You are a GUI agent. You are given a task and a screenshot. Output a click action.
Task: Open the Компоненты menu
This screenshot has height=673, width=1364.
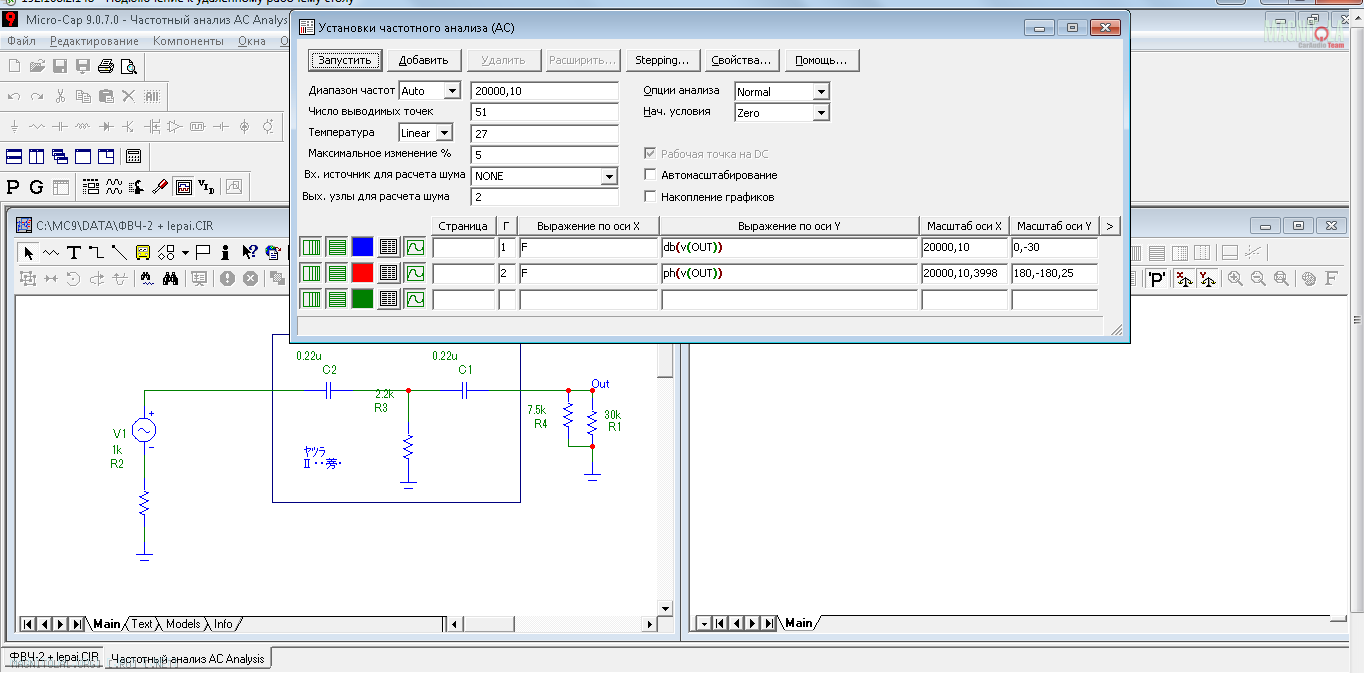pos(188,41)
